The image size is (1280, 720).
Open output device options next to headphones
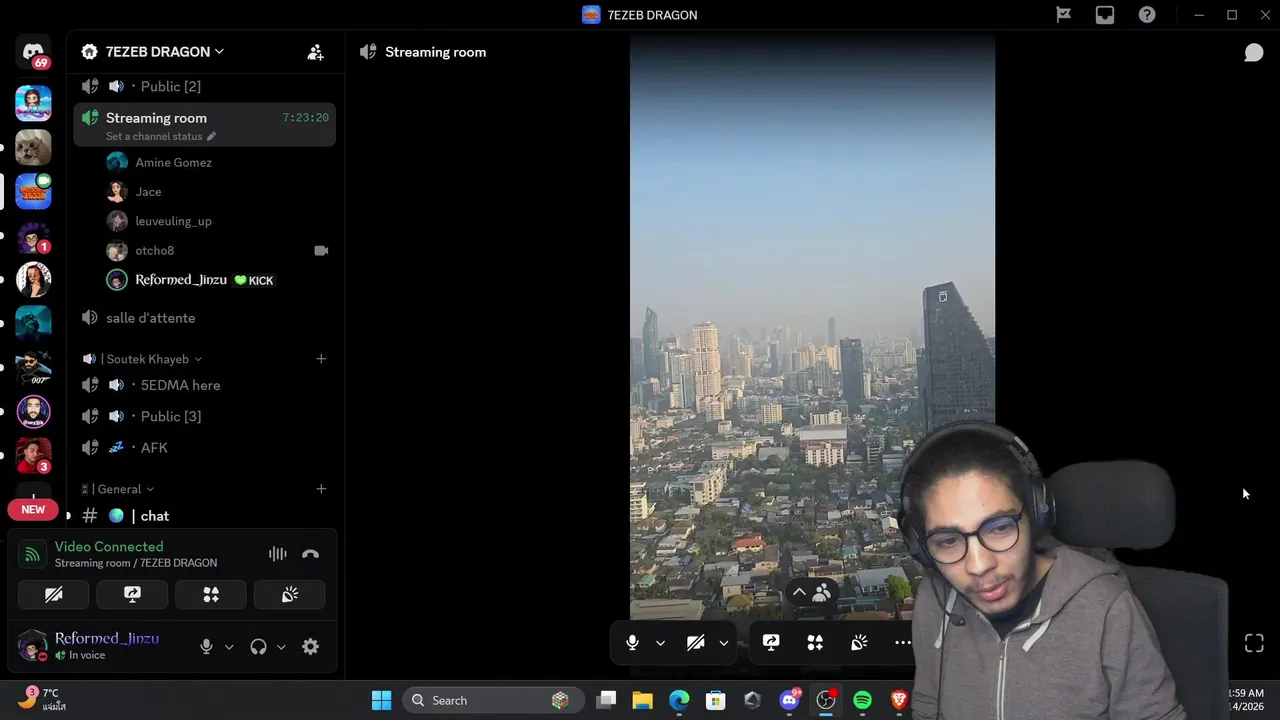point(281,647)
